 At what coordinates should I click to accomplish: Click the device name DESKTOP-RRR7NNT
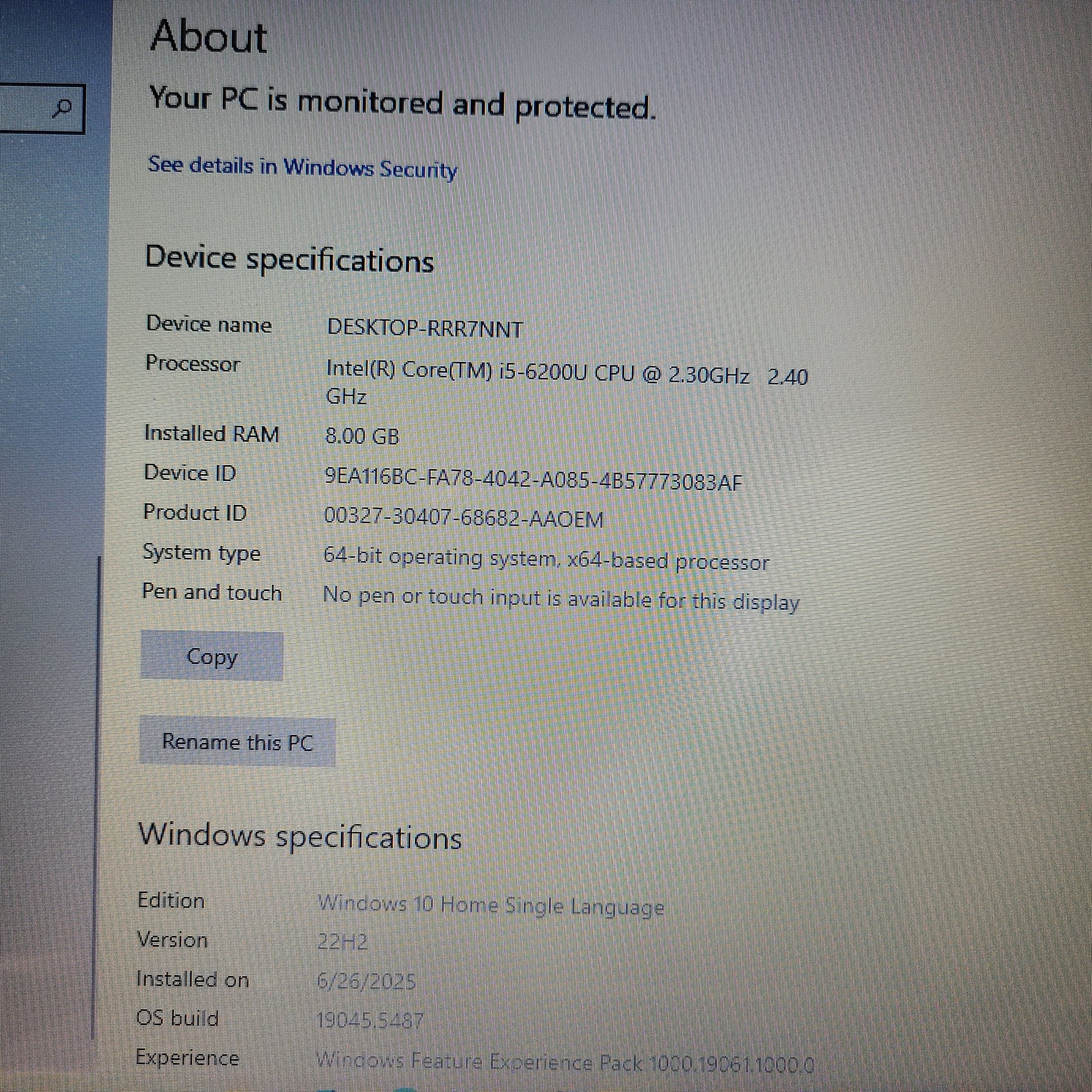coord(424,328)
